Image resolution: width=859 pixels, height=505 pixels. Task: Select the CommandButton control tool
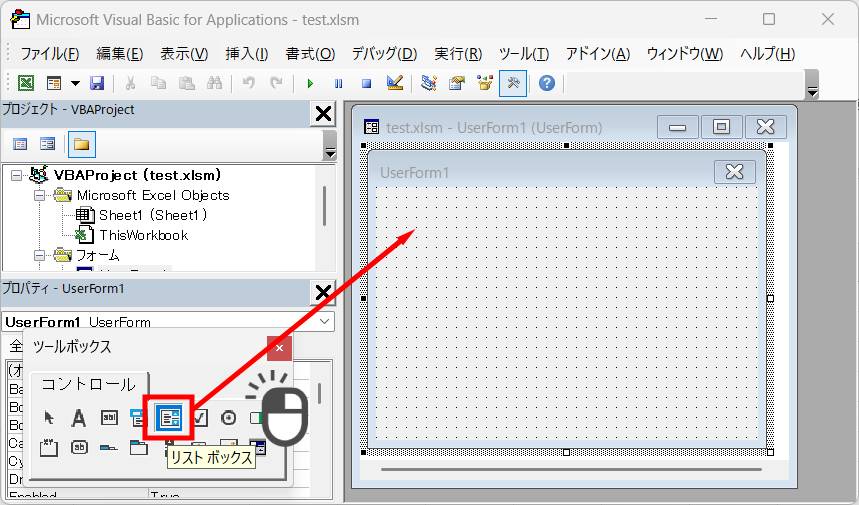click(79, 447)
